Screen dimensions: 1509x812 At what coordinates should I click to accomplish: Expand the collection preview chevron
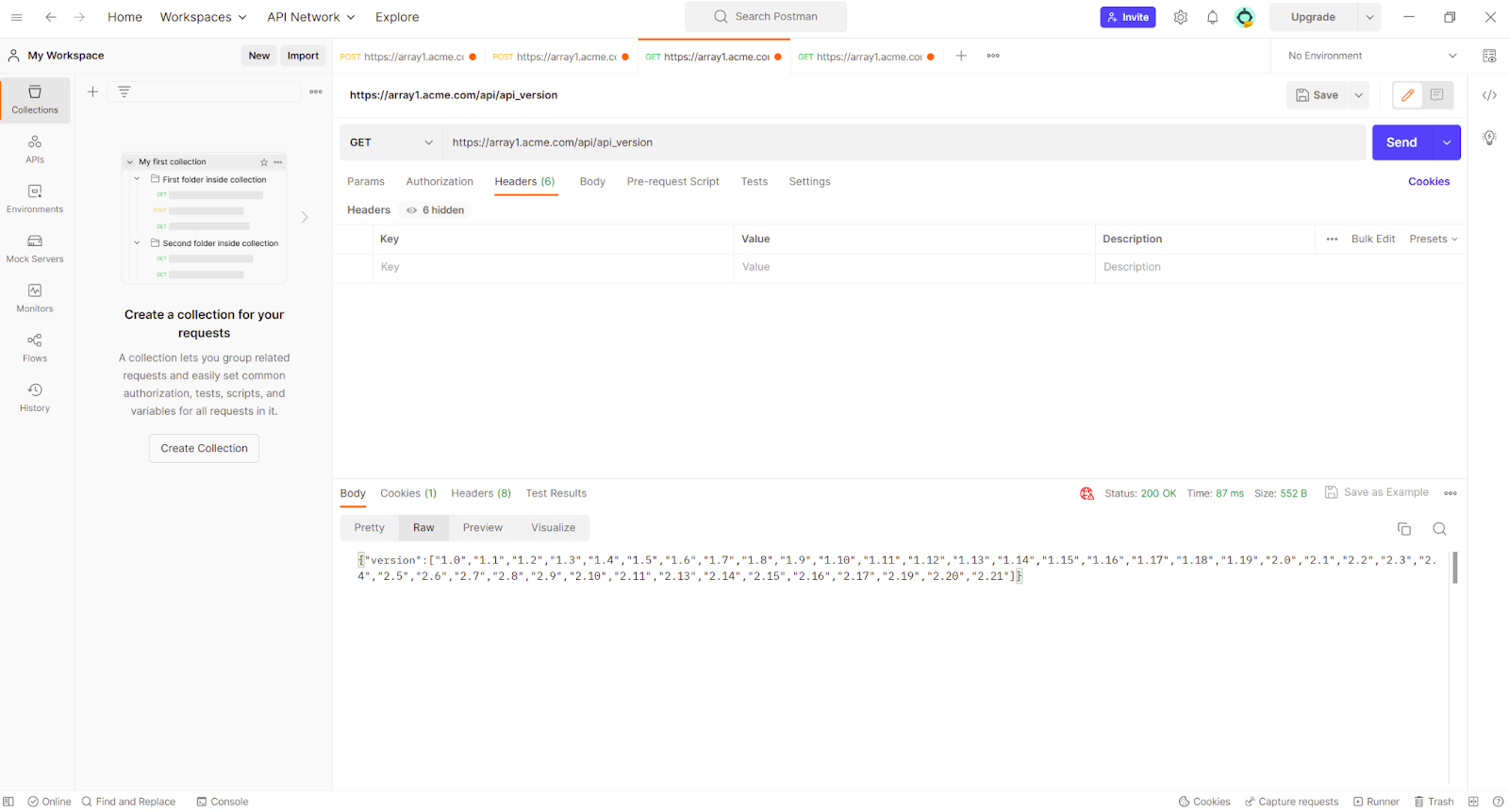305,218
